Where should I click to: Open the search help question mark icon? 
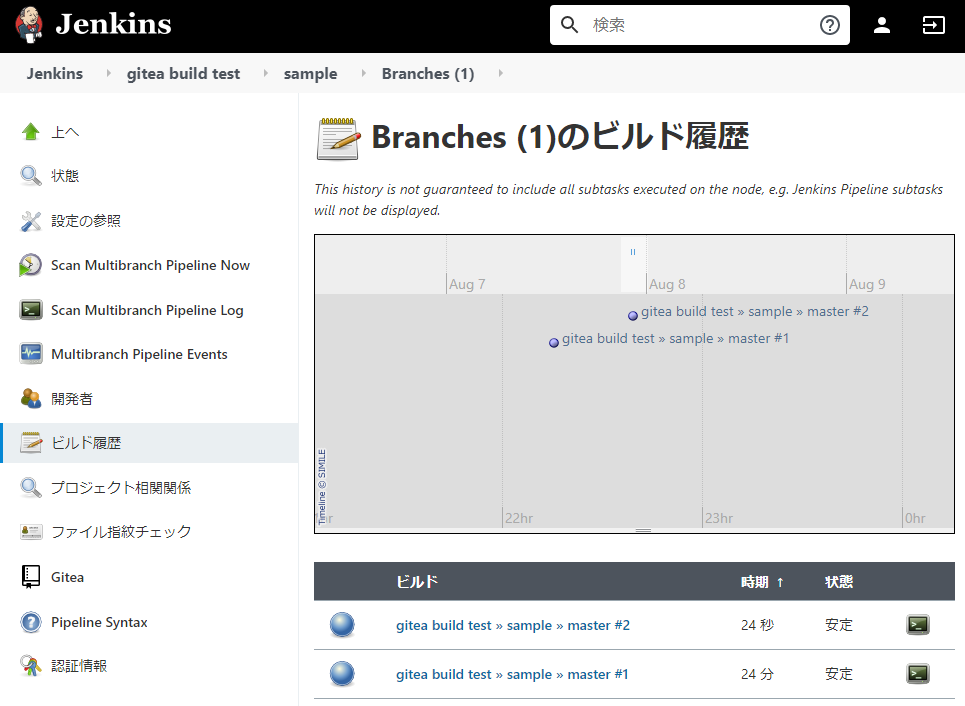830,25
